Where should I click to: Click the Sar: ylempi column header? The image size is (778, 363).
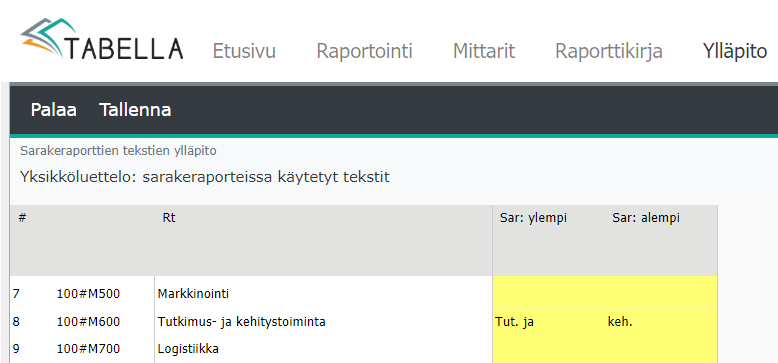(x=533, y=218)
